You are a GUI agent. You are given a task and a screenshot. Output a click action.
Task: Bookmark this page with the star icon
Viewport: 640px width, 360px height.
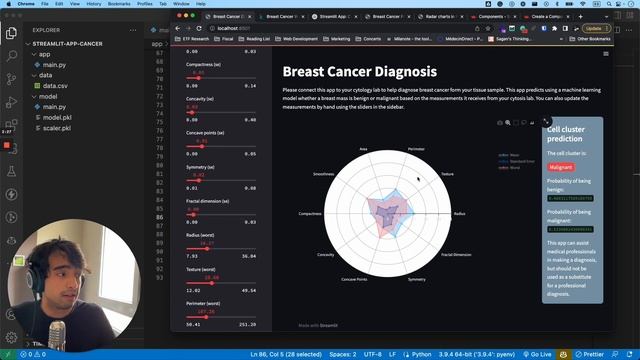[488, 29]
